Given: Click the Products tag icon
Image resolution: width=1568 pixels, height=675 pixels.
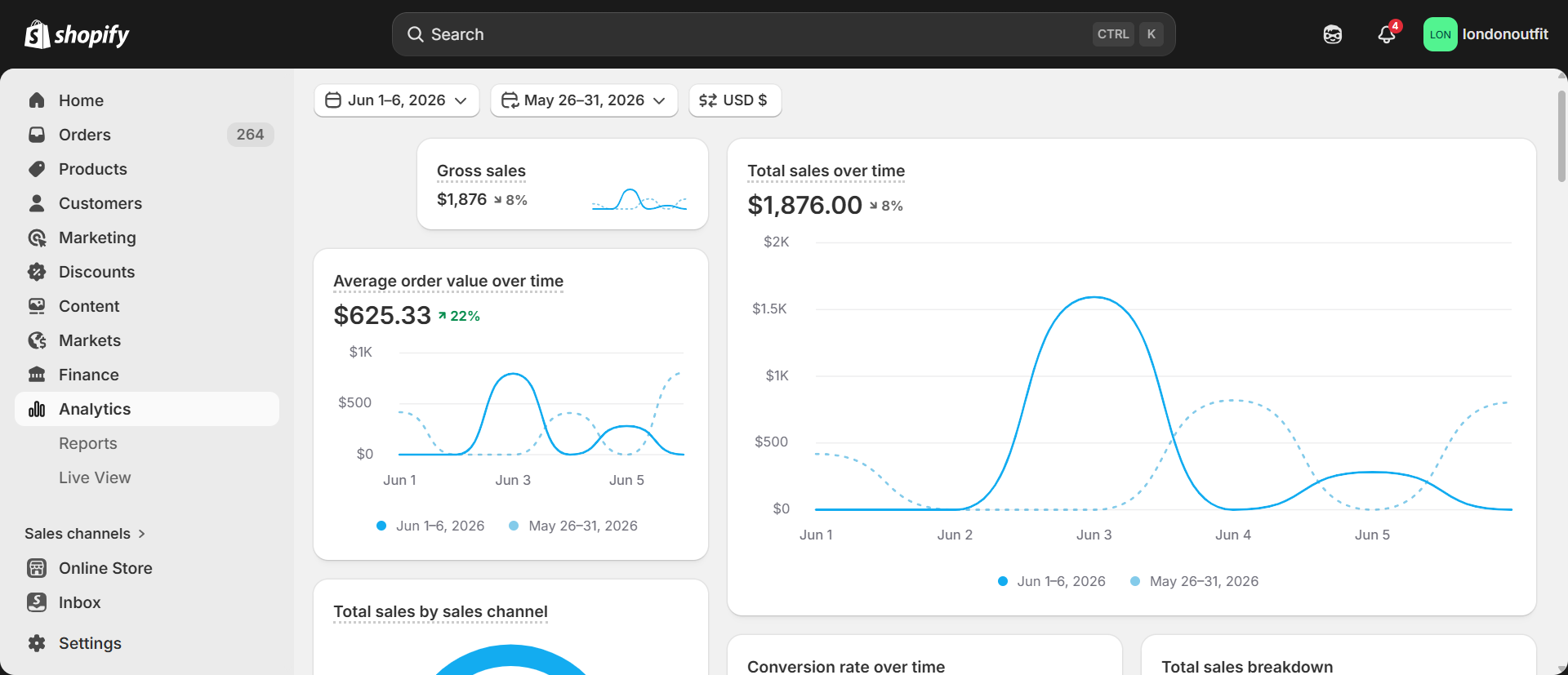Looking at the screenshot, I should [x=37, y=169].
